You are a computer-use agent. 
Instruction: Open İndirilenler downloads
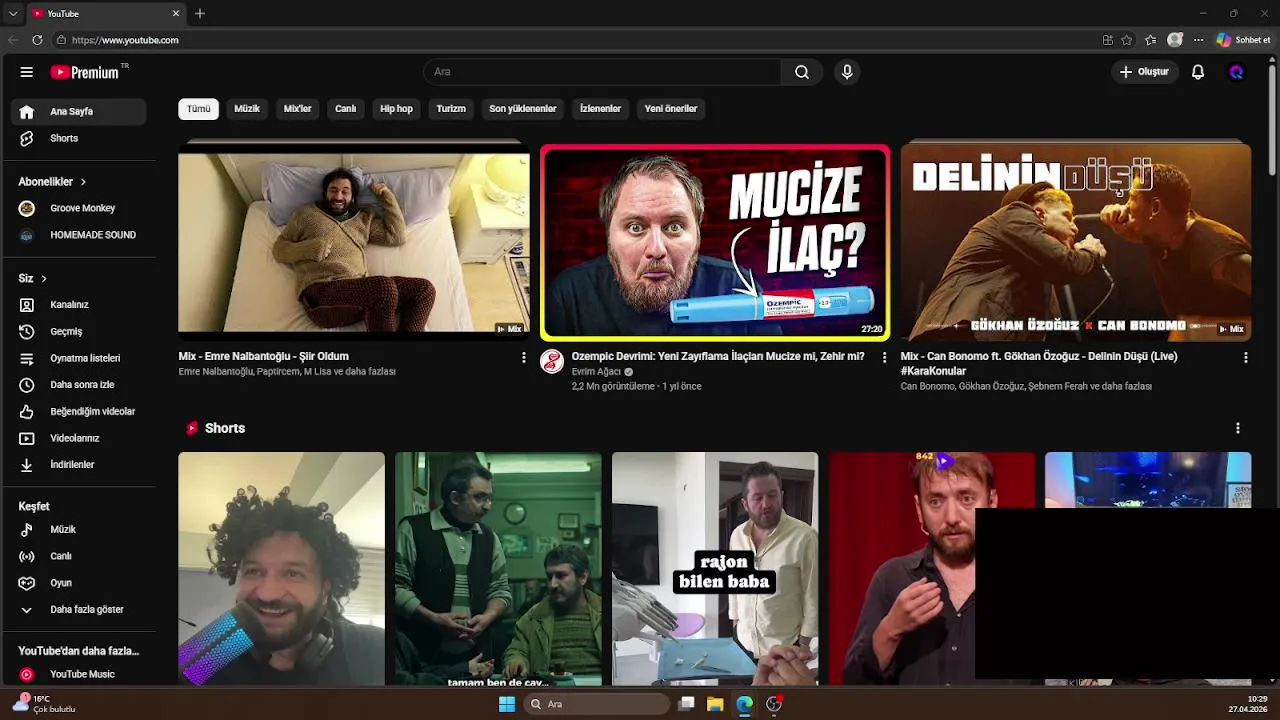coord(78,465)
